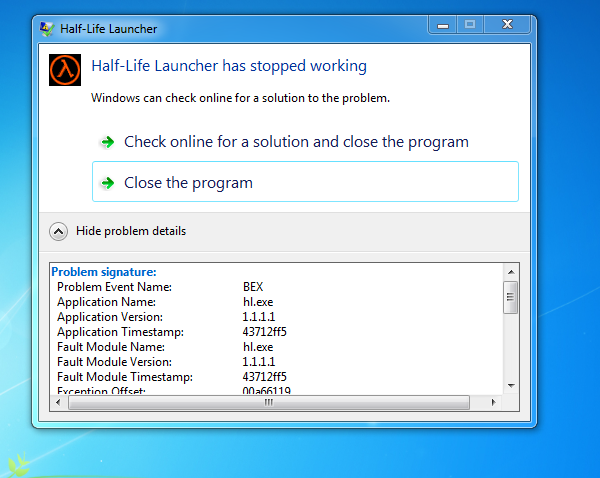Click 1.1.1.1 beside Fault Module Version
This screenshot has height=478, width=600.
coord(259,362)
